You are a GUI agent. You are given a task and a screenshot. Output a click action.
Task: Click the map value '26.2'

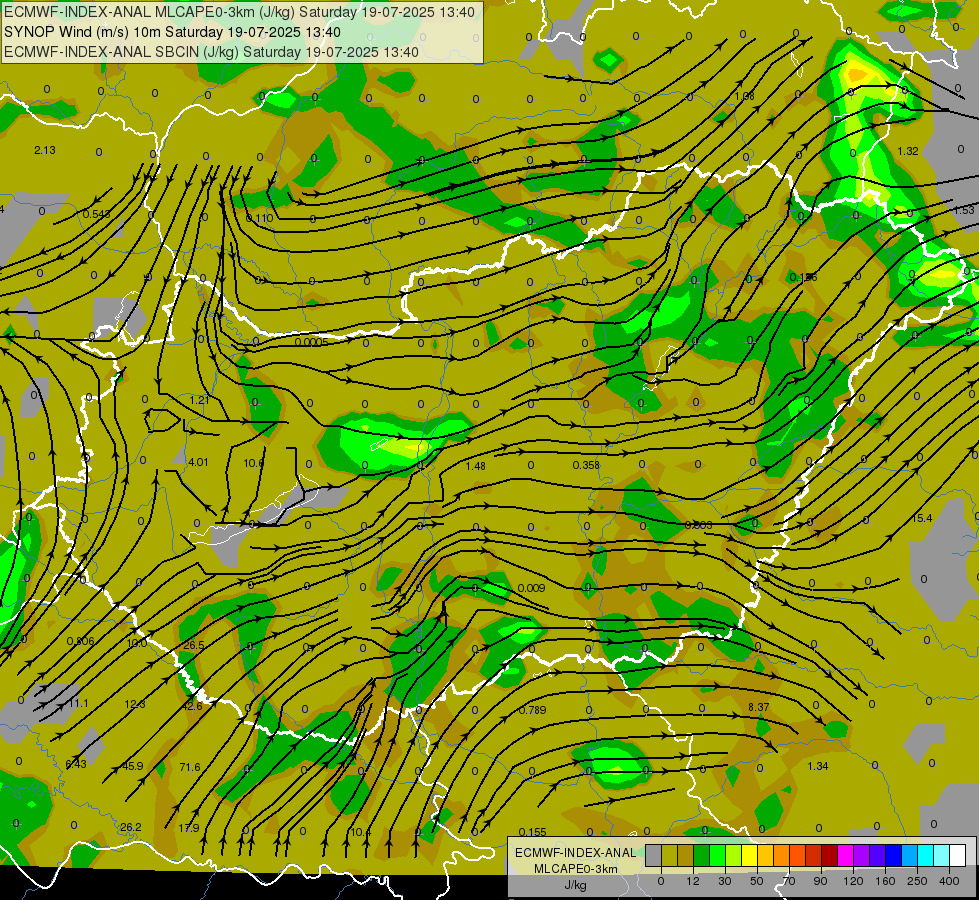tap(130, 828)
